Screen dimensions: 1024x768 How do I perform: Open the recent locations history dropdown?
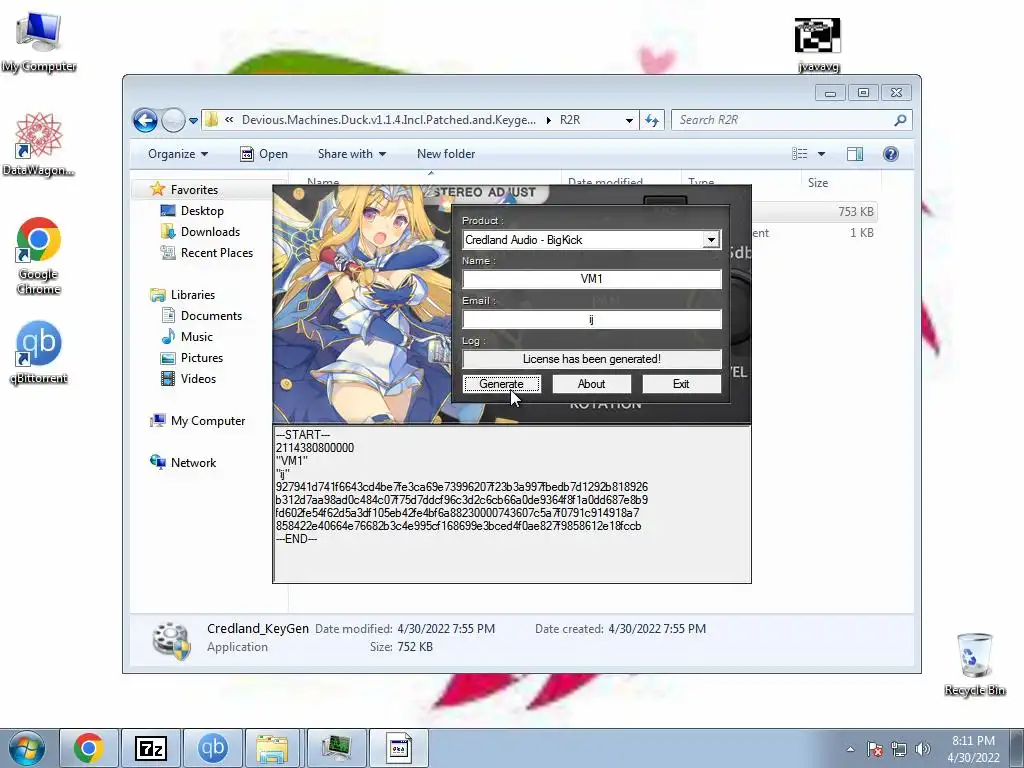193,121
